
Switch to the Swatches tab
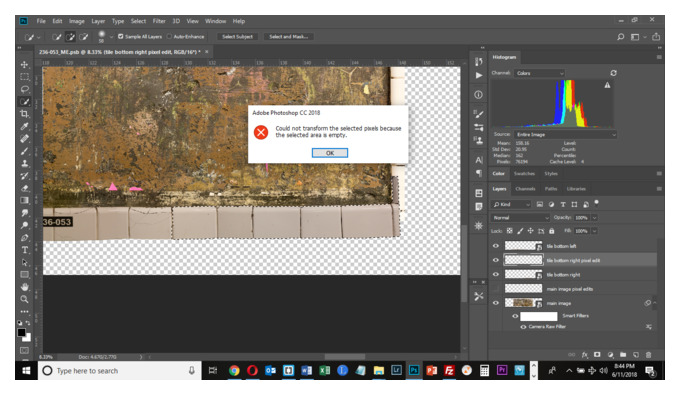point(524,174)
